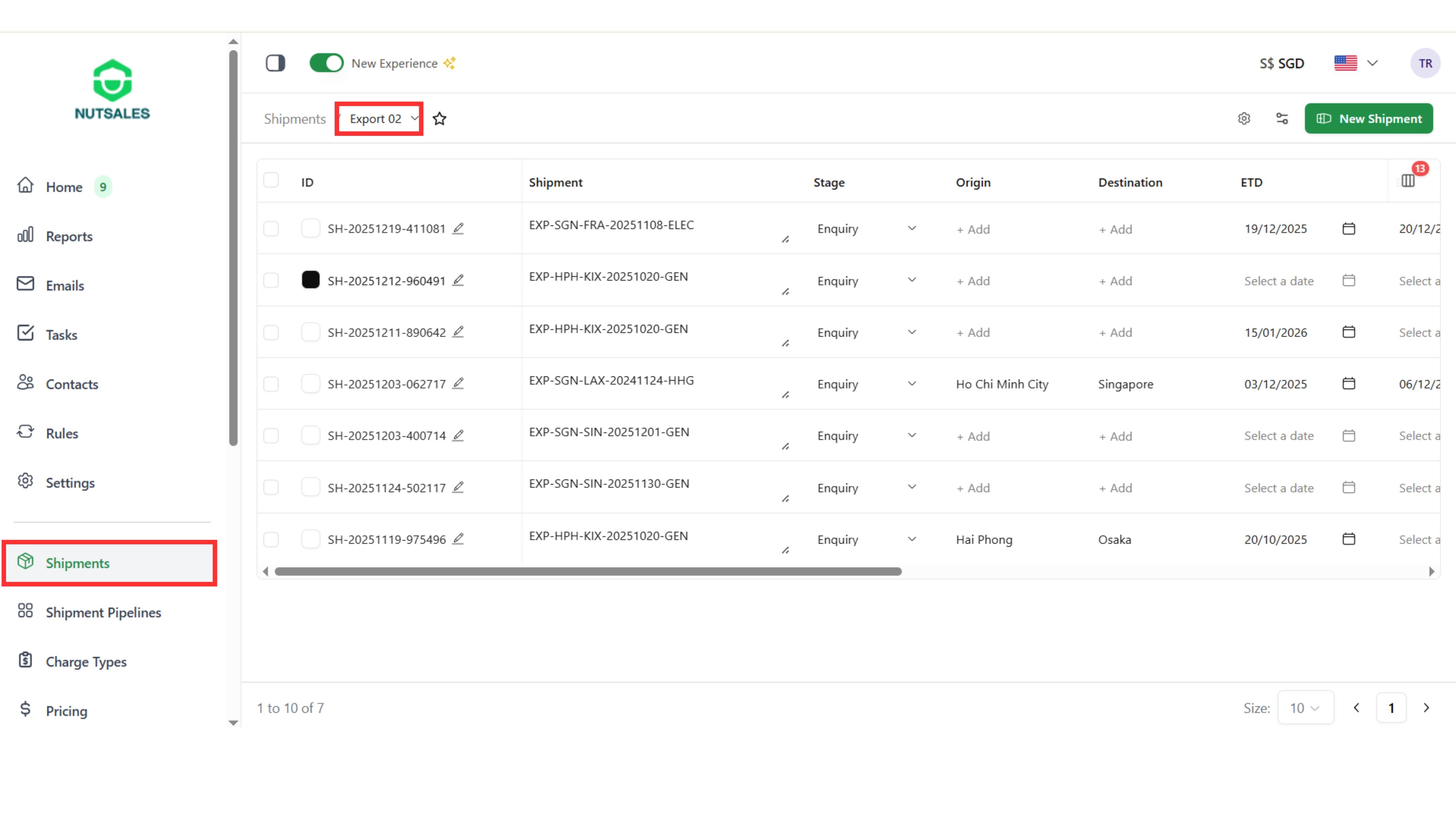Go to next page with right arrow
This screenshot has height=819, width=1456.
[1426, 708]
